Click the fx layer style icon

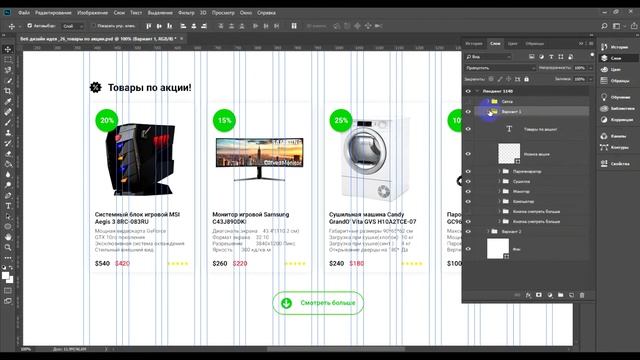click(528, 295)
